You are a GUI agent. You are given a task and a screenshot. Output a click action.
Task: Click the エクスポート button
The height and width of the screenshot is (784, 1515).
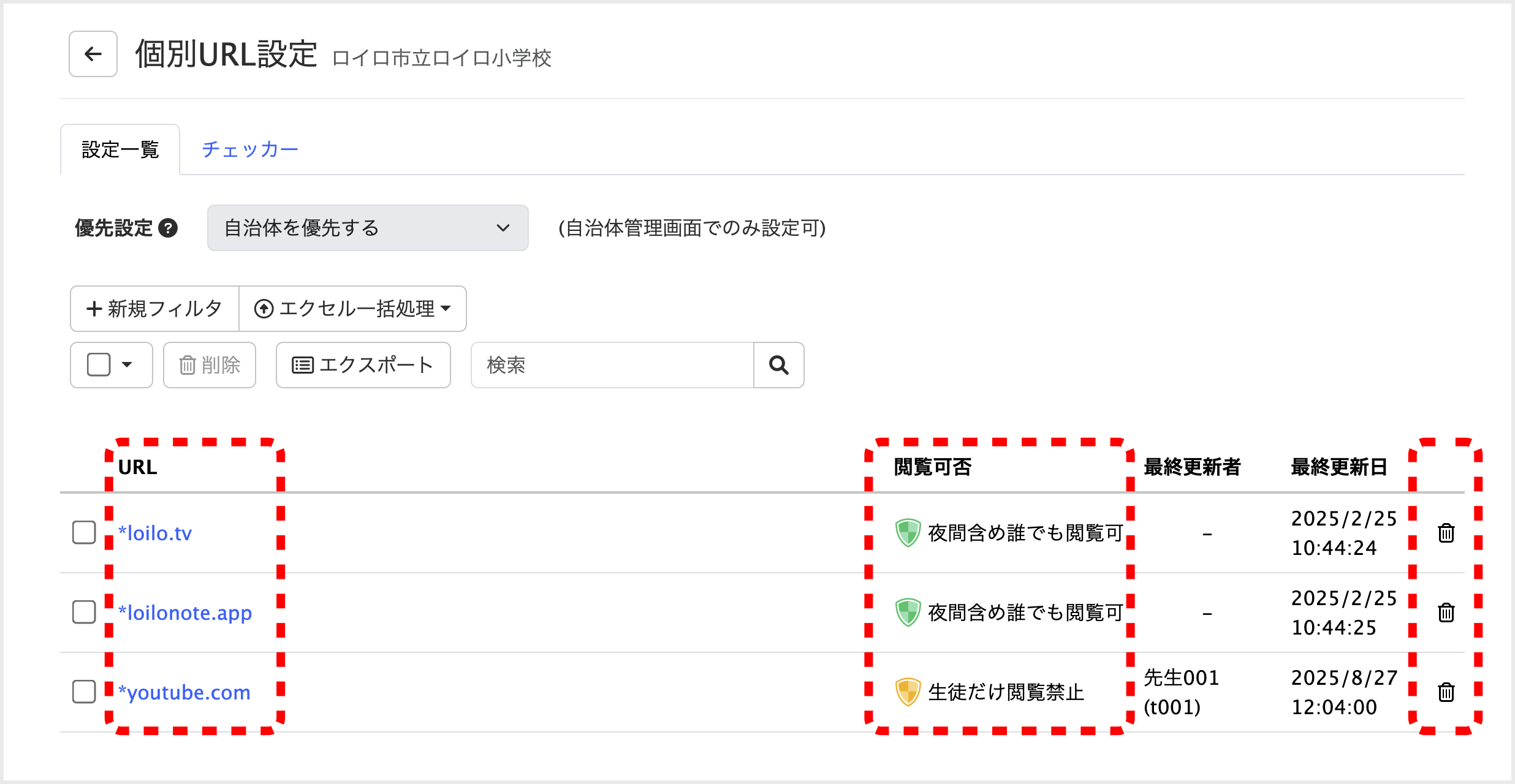pos(363,365)
